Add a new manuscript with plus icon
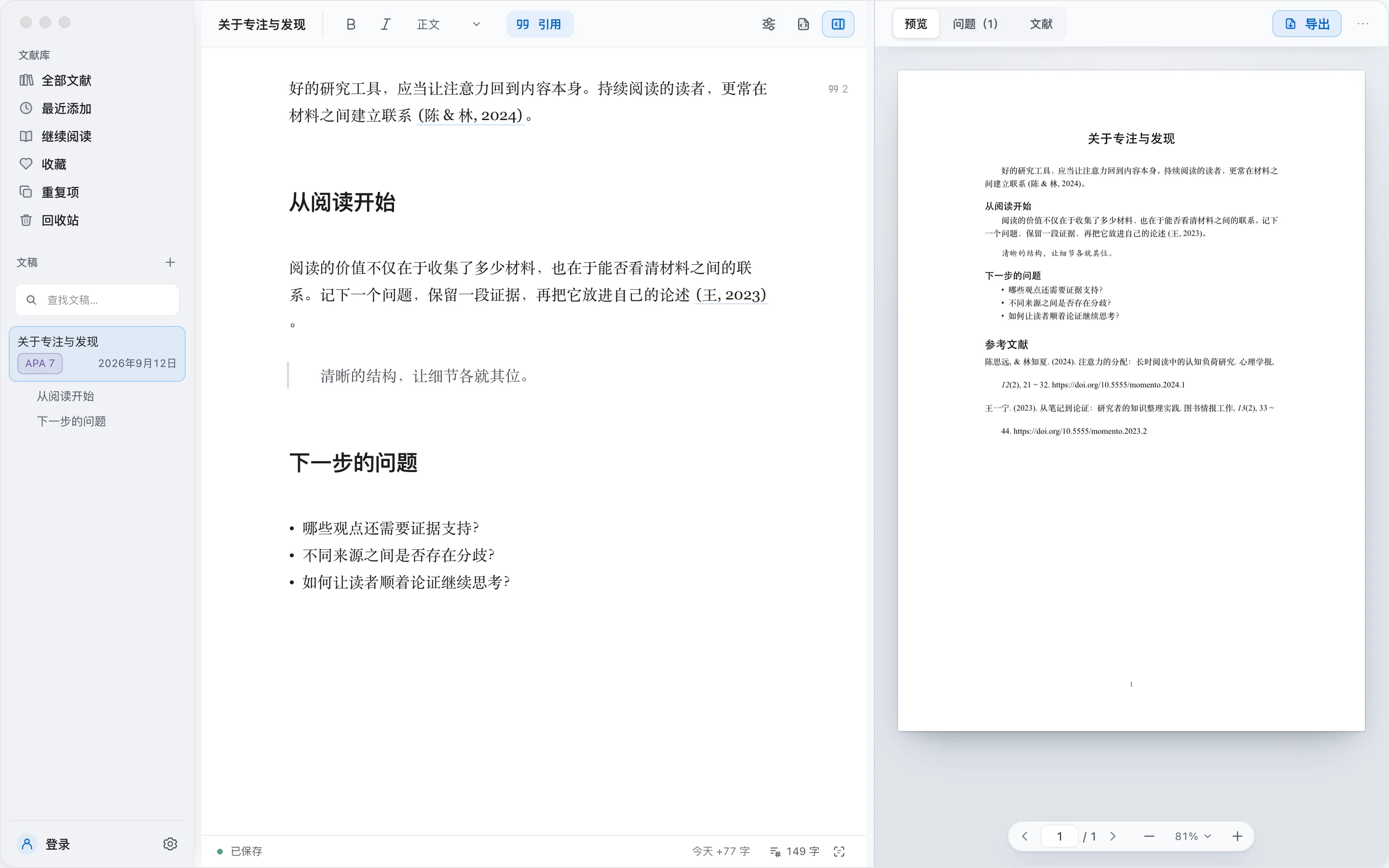This screenshot has width=1389, height=868. [x=170, y=262]
